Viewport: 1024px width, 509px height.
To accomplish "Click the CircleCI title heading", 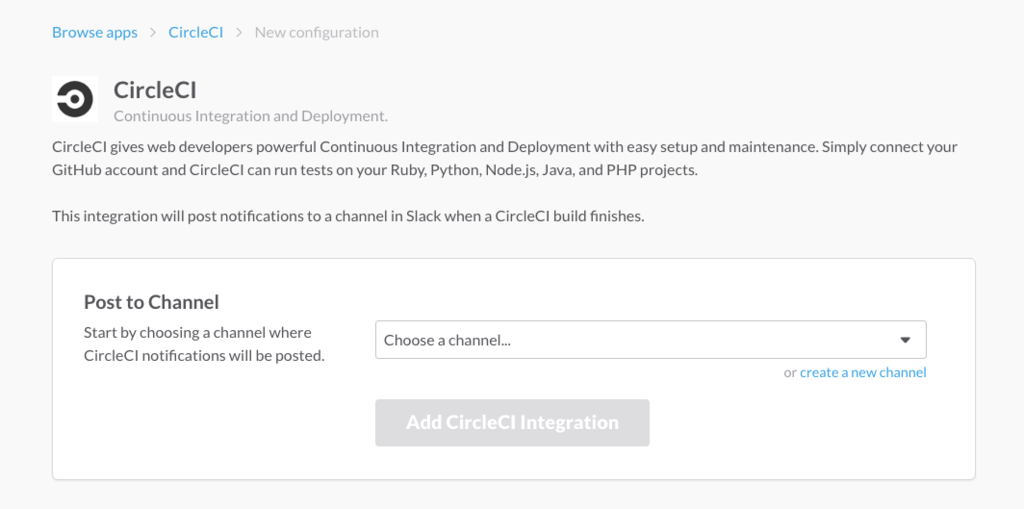I will [x=155, y=90].
